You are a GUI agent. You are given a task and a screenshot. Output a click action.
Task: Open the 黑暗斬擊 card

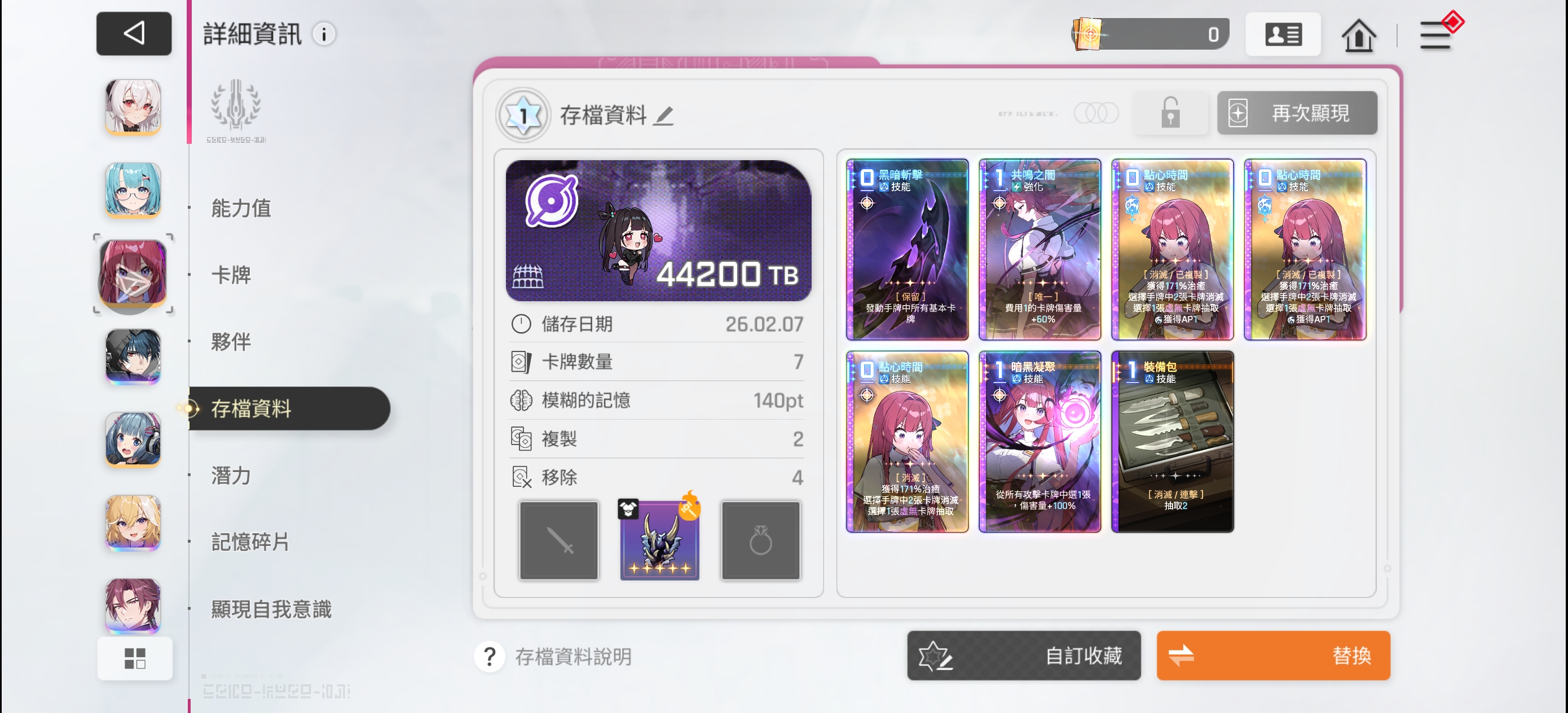(907, 250)
